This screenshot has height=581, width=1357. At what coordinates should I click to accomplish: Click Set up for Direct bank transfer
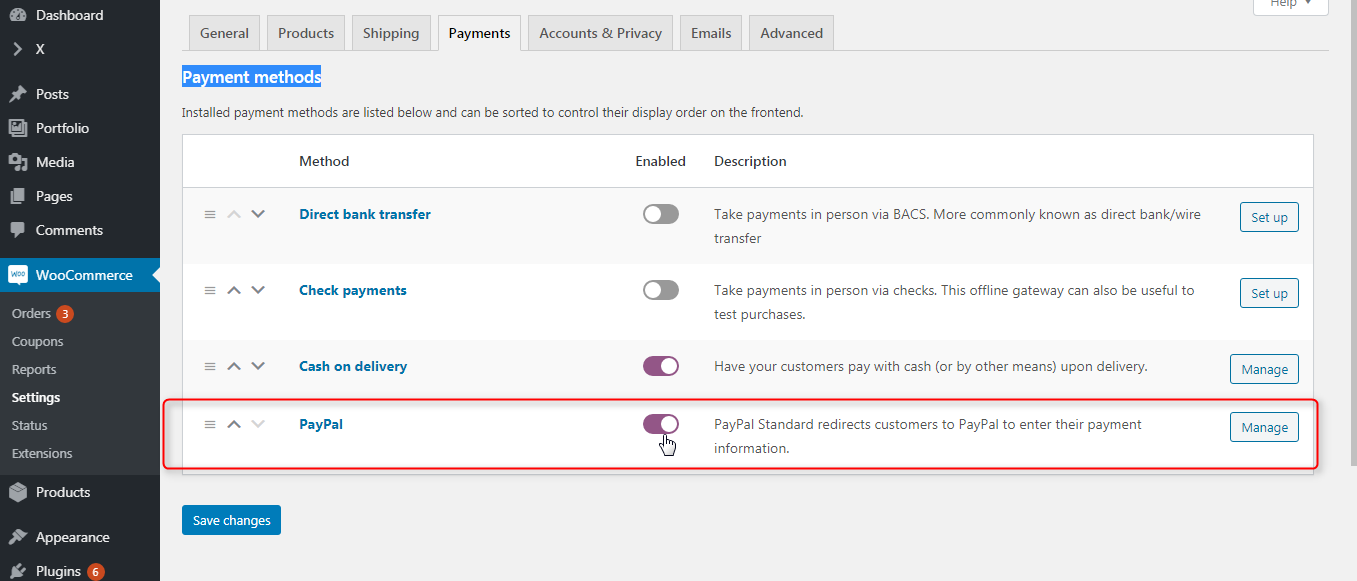click(1269, 217)
